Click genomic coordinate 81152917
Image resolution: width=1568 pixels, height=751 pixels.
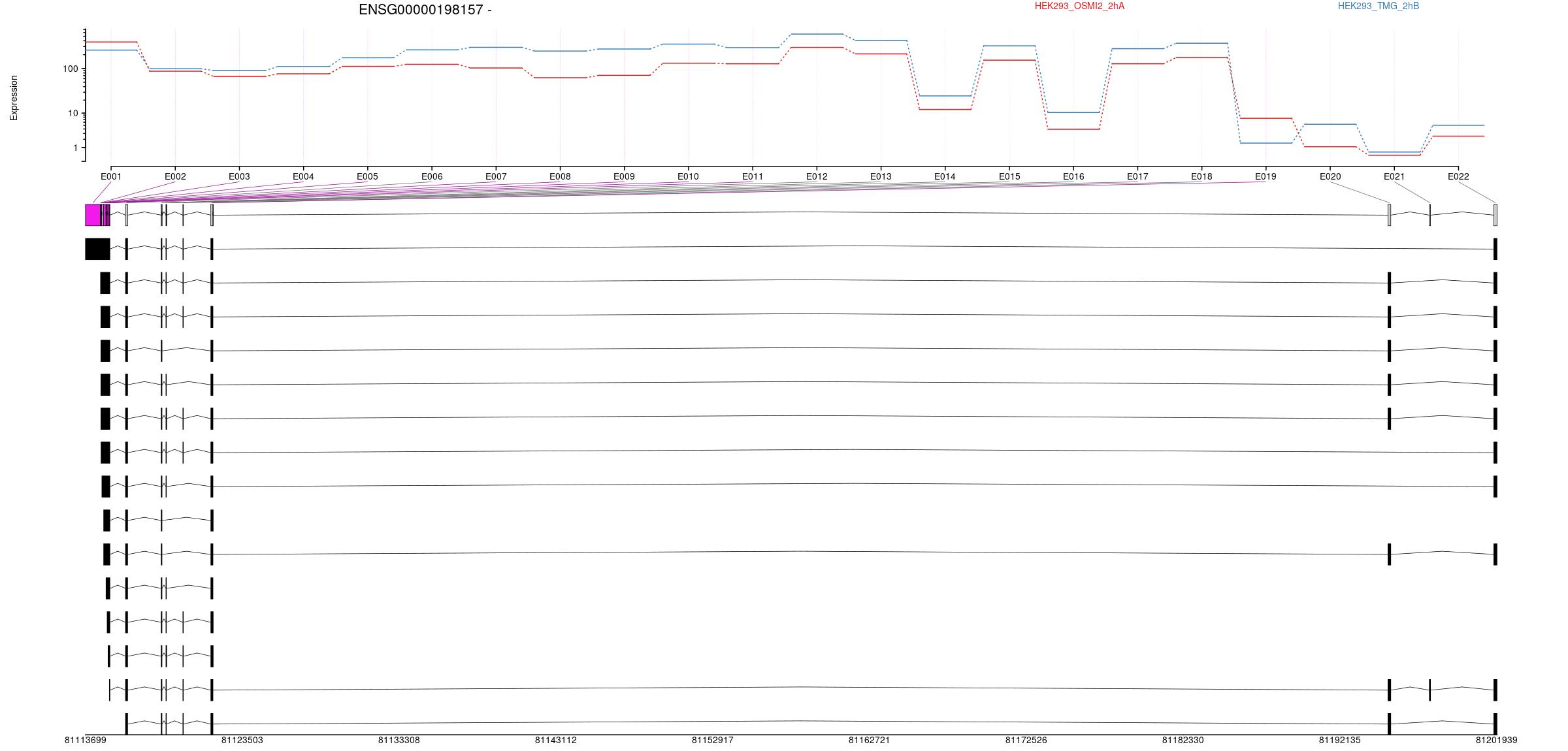[712, 740]
